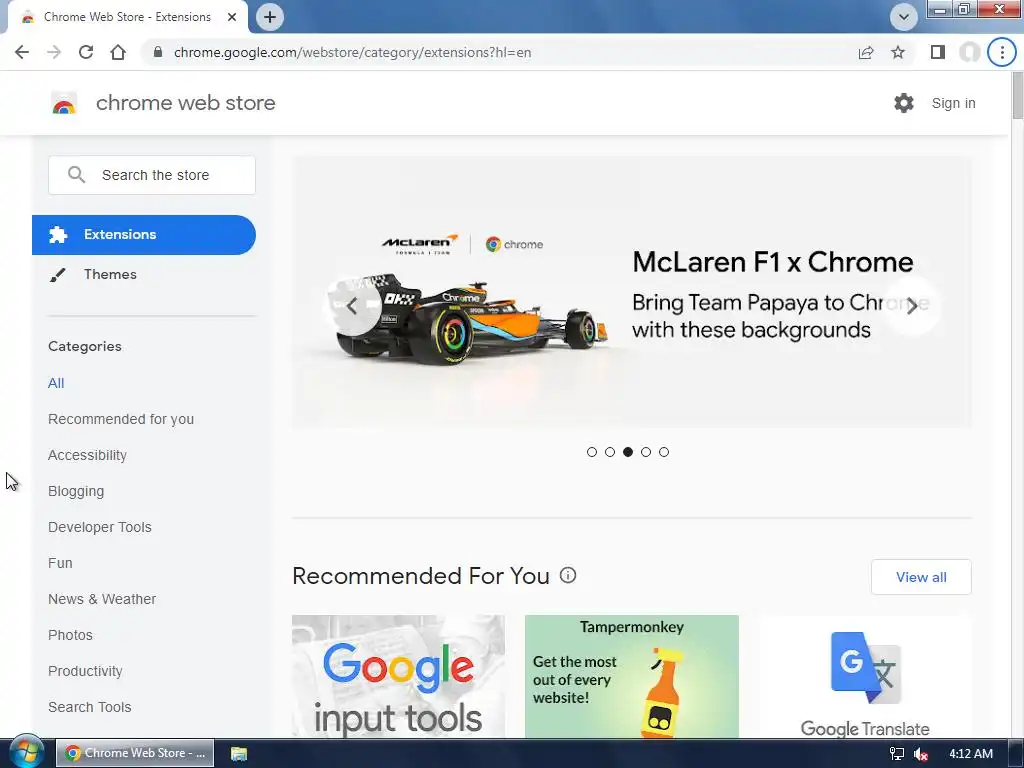Click the Themes paintbrush icon
Screen dimensions: 1024x768
[x=57, y=275]
